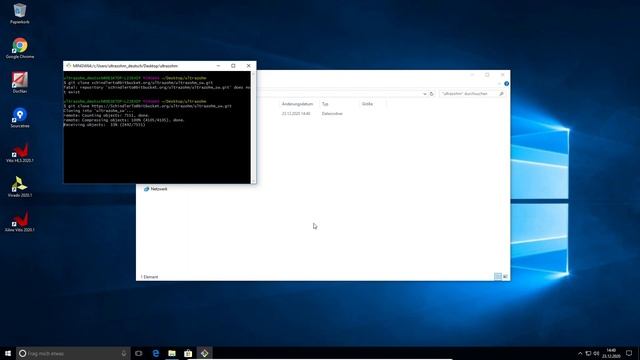
Task: Click the Windows Start button
Action: pyautogui.click(x=8, y=353)
